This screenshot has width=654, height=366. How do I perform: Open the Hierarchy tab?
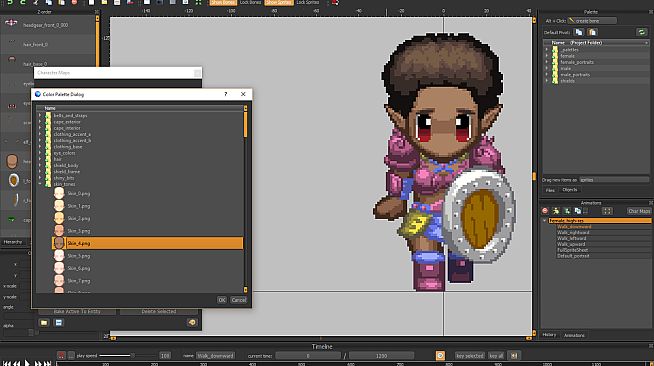tap(13, 242)
